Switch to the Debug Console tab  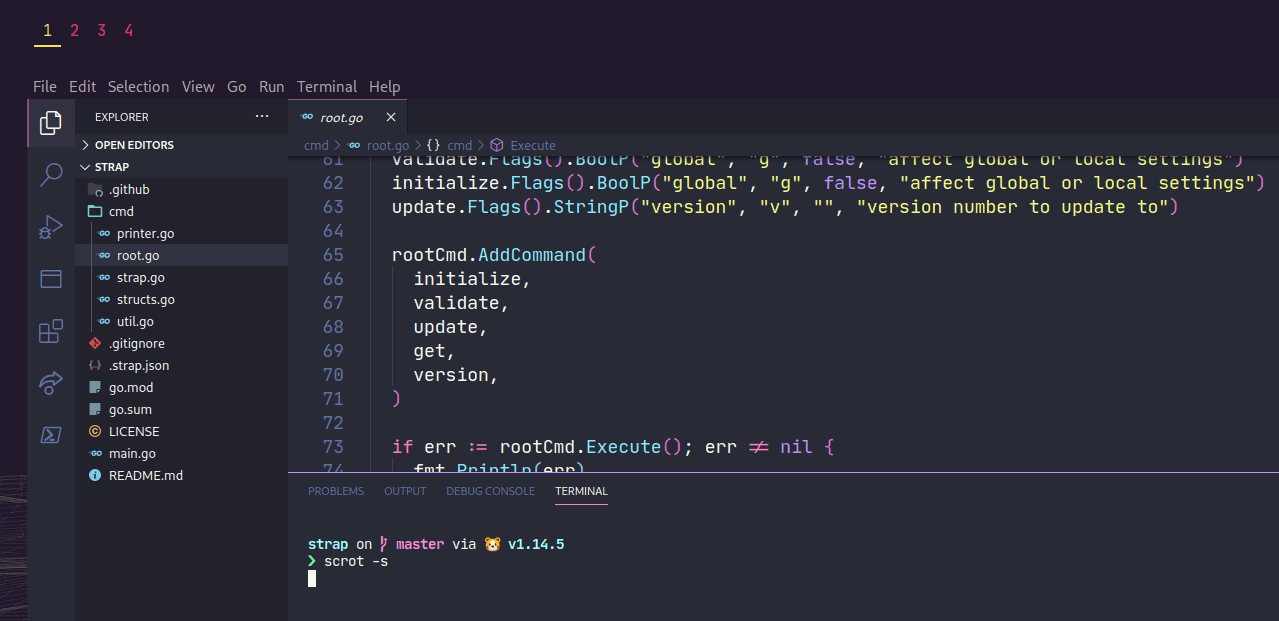[x=490, y=491]
